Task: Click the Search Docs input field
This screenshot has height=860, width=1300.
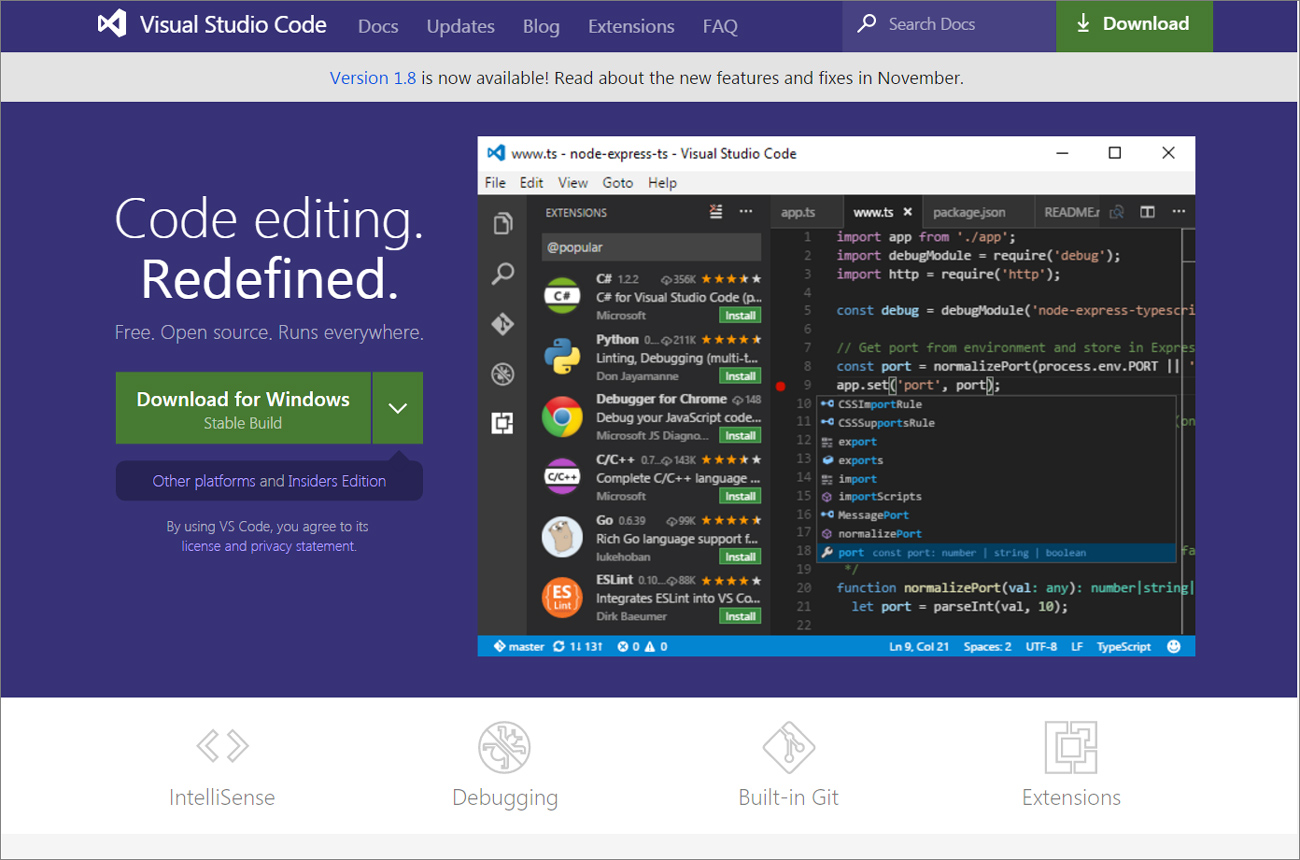Action: tap(949, 25)
